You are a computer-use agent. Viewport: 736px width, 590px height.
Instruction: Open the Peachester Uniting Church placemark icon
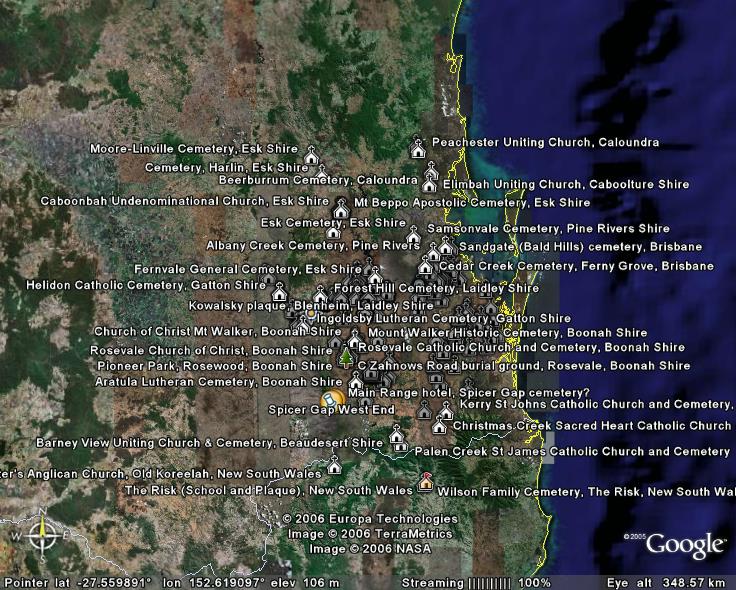418,147
